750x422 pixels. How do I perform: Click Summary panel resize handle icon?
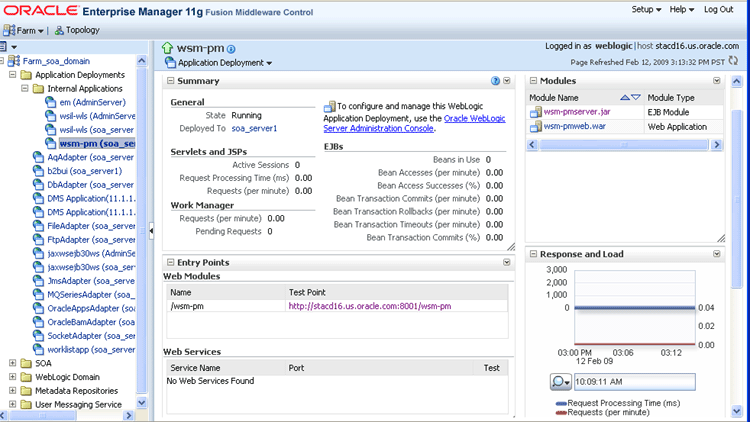point(511,247)
